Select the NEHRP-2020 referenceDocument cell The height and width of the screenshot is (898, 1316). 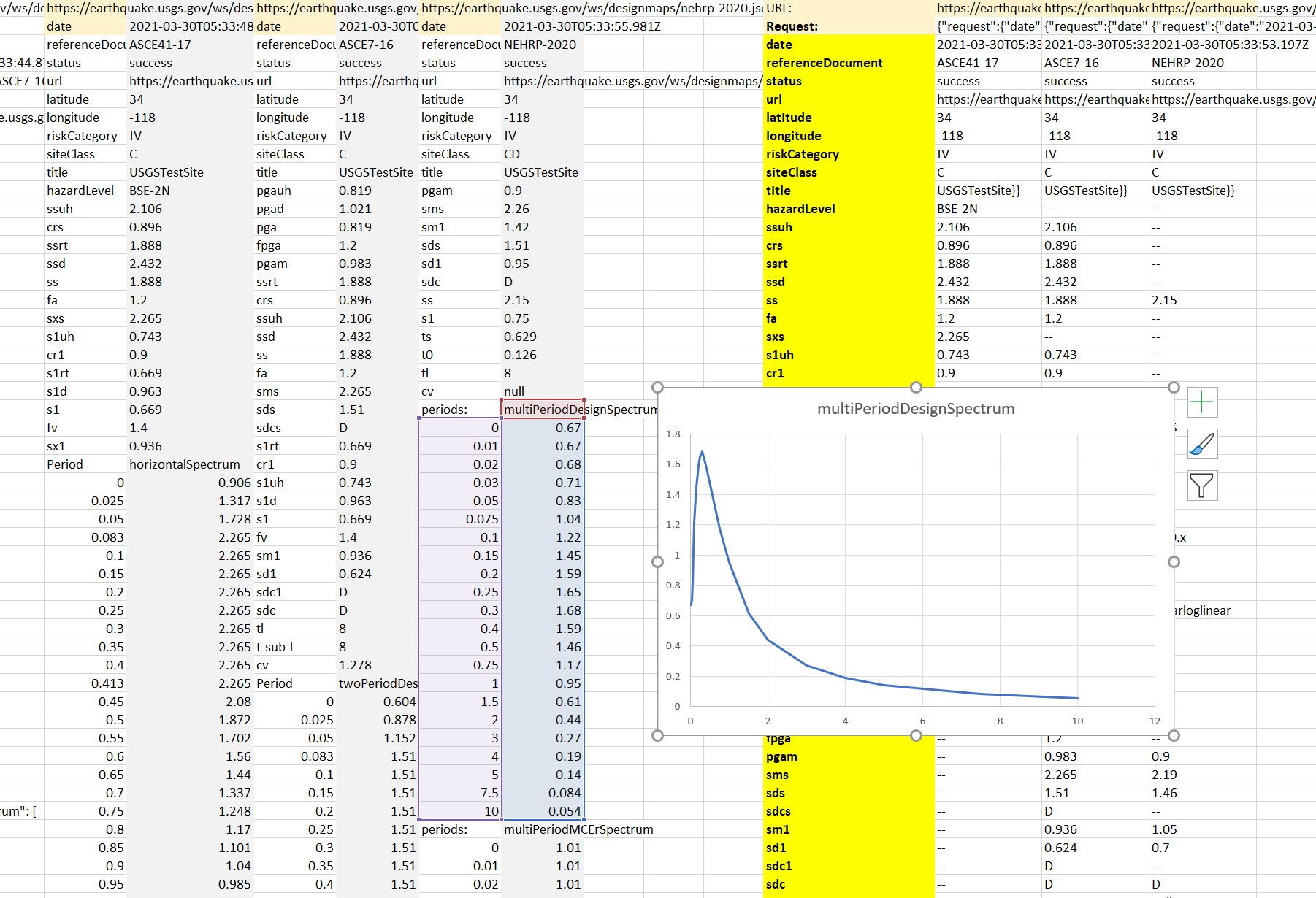540,45
